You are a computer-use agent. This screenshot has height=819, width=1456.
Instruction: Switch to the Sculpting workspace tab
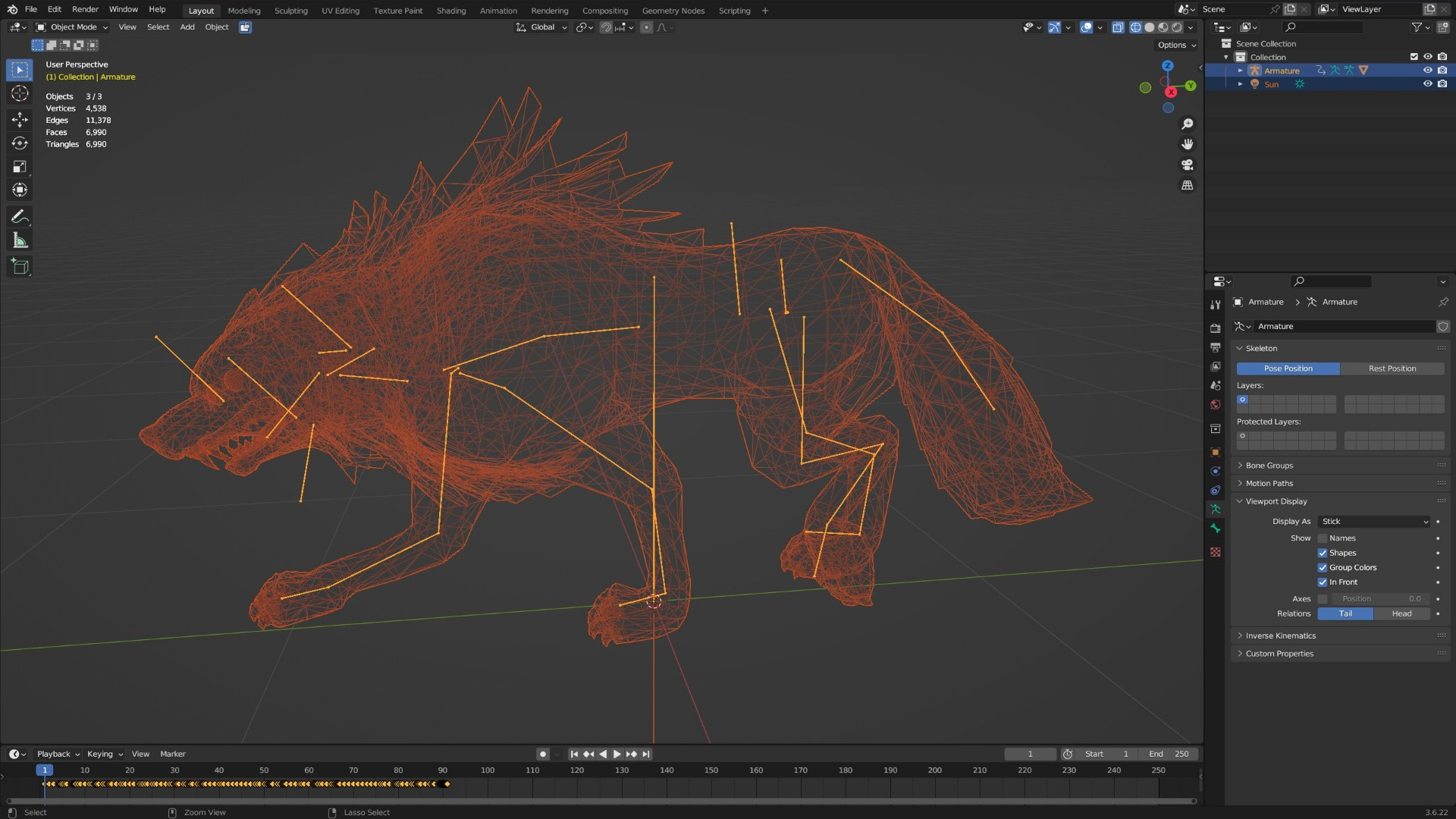coord(291,11)
